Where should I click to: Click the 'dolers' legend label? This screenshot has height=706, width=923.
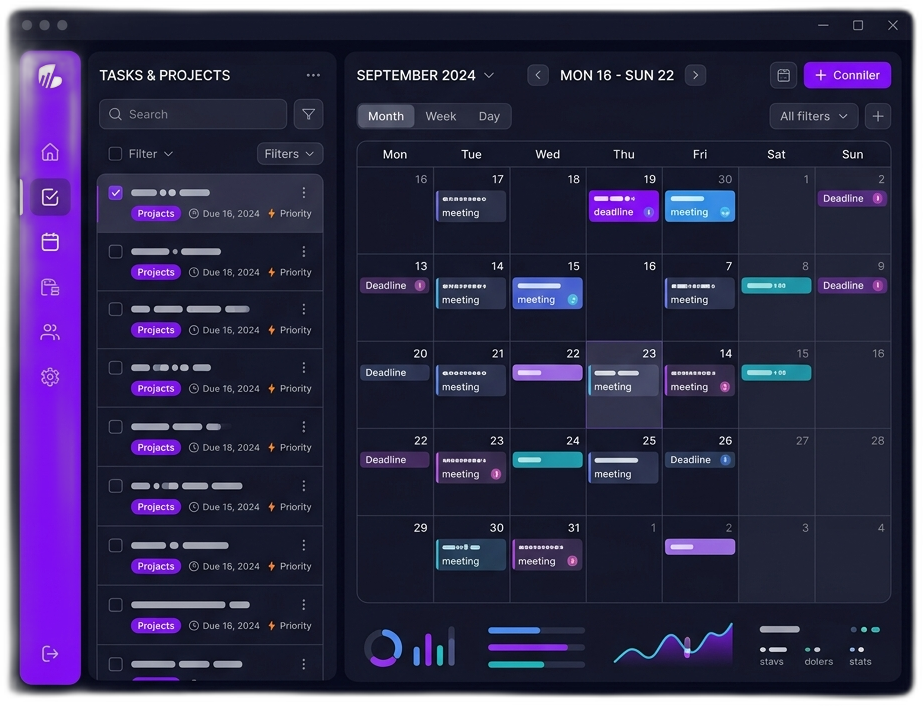818,662
